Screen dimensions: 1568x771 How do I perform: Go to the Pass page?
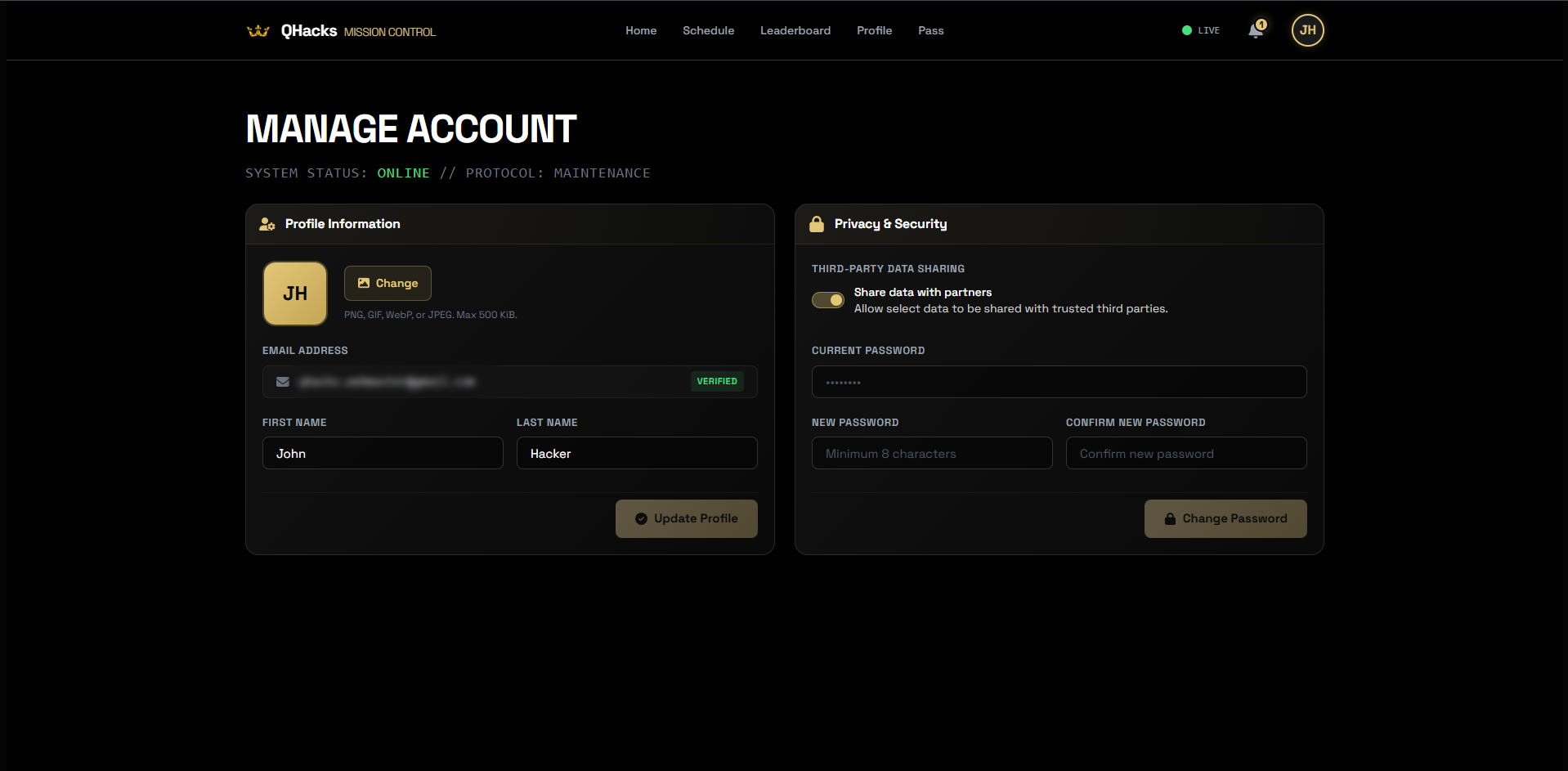click(x=930, y=30)
